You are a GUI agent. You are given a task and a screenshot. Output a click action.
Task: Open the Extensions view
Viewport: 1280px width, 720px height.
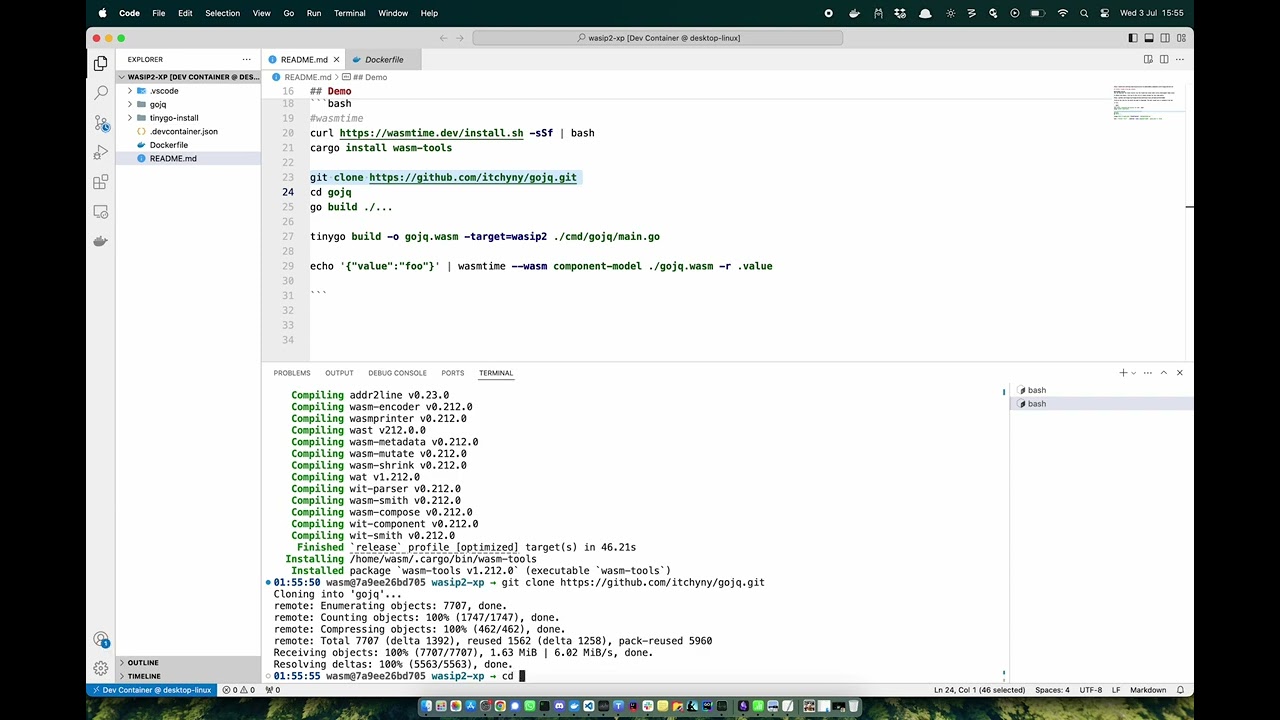[x=101, y=182]
